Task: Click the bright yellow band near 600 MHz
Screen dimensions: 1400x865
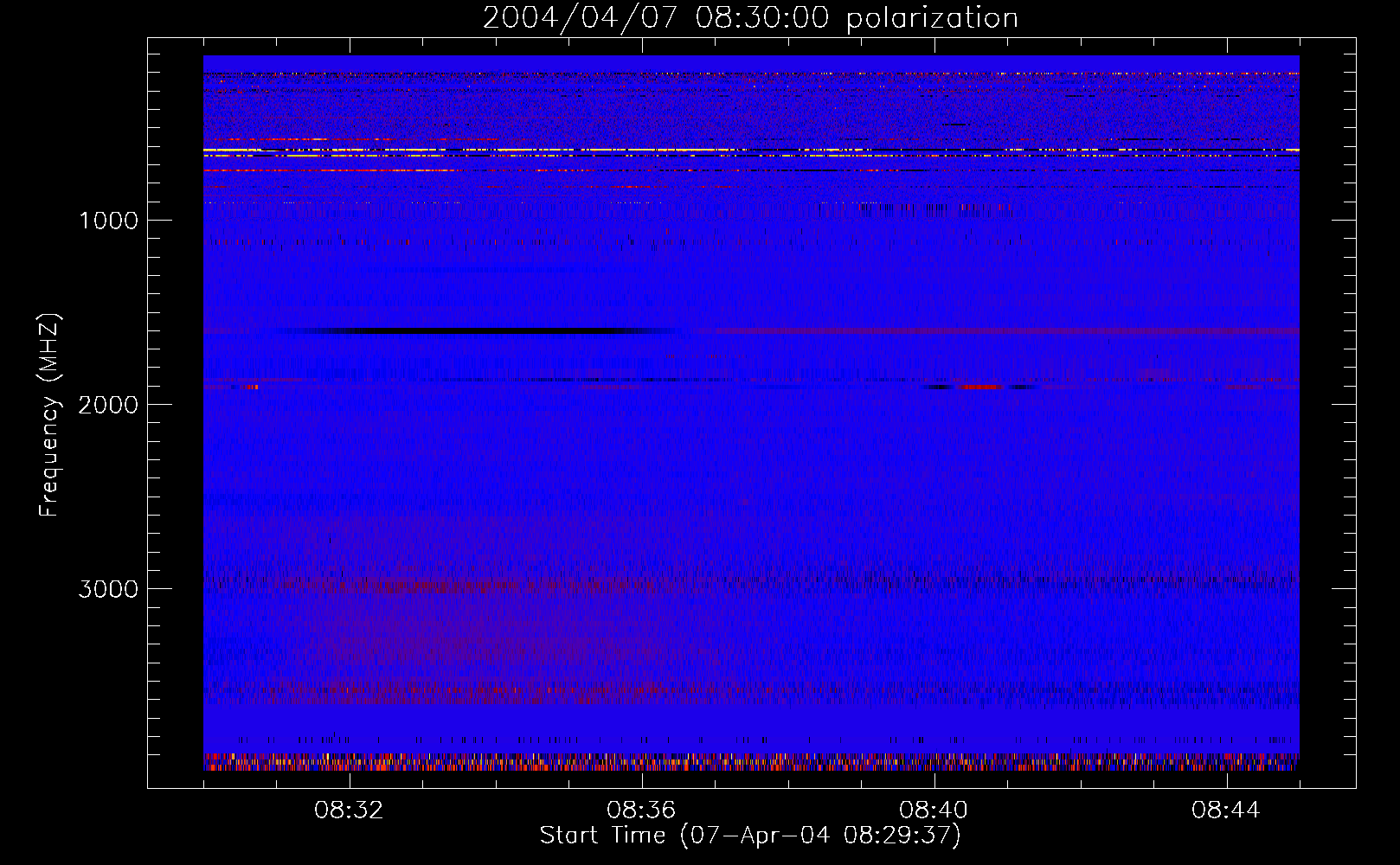Action: pos(751,151)
